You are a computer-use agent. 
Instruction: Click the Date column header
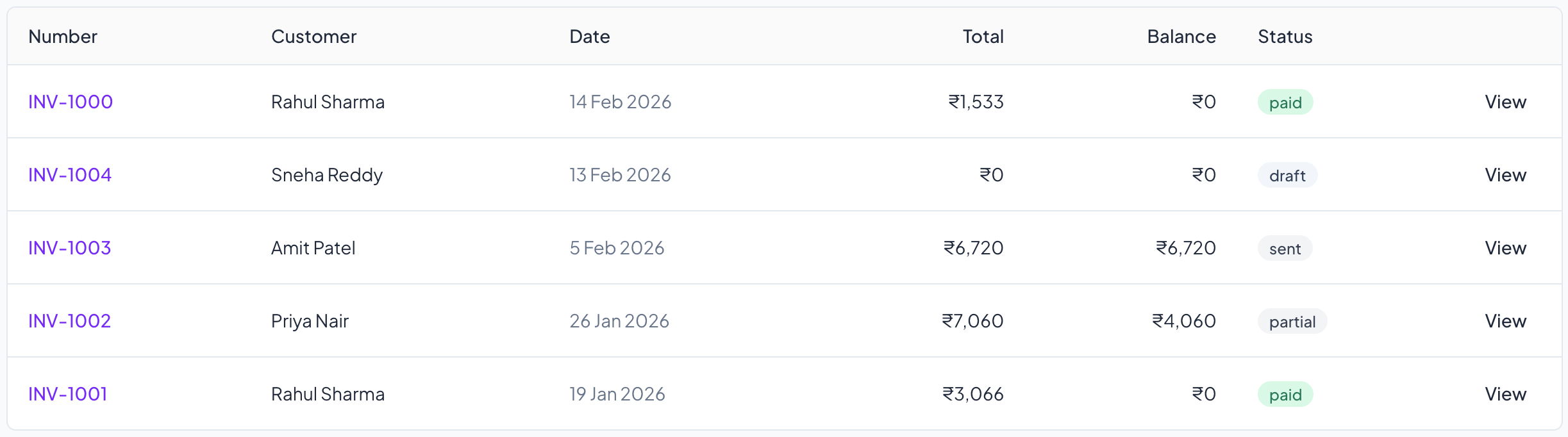pos(589,37)
